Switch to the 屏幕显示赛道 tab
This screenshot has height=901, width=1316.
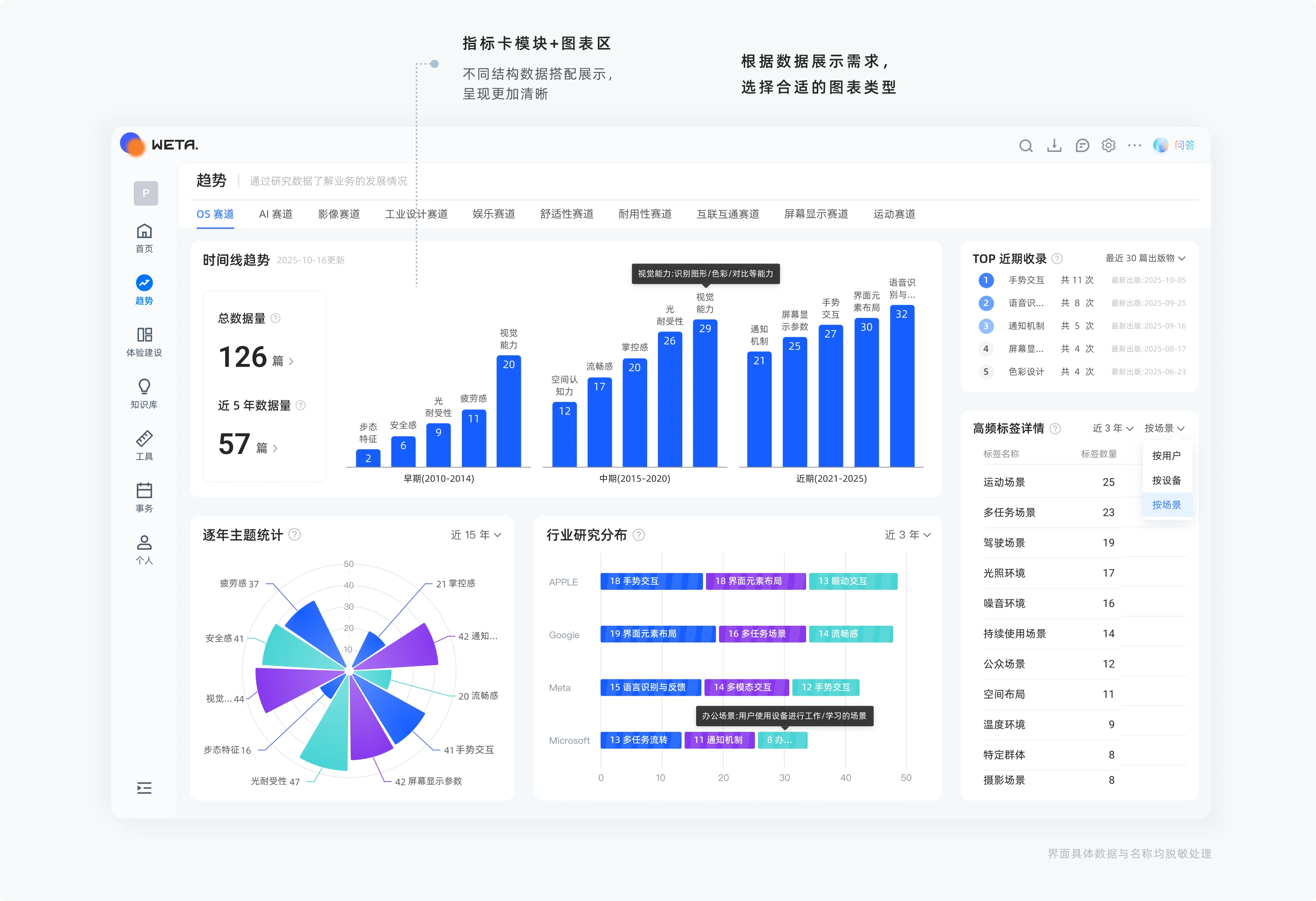tap(816, 214)
